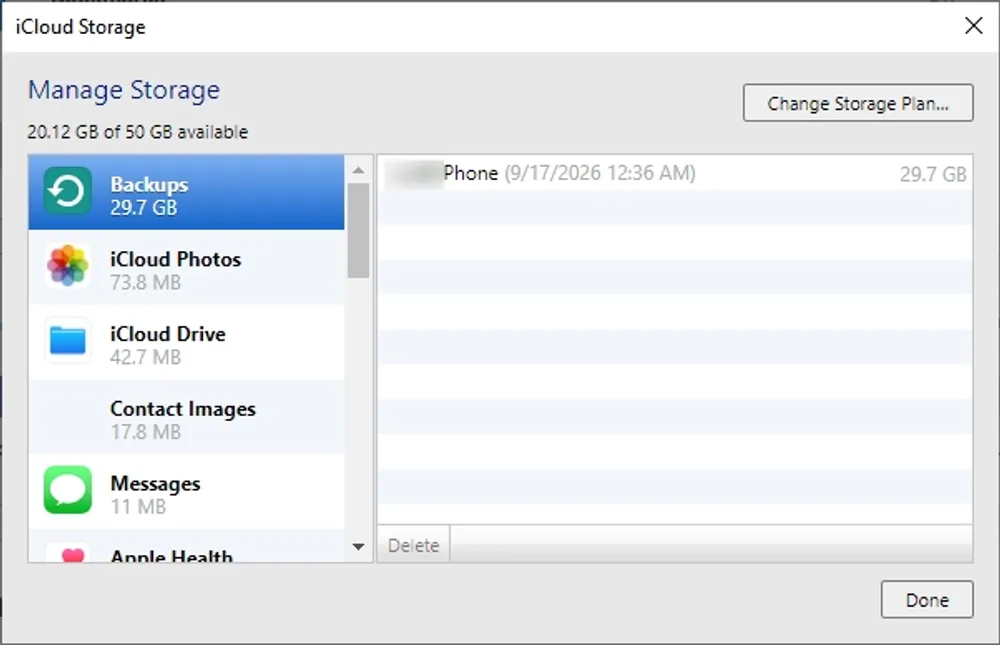Click the iCloud Photos flower icon

pos(68,265)
